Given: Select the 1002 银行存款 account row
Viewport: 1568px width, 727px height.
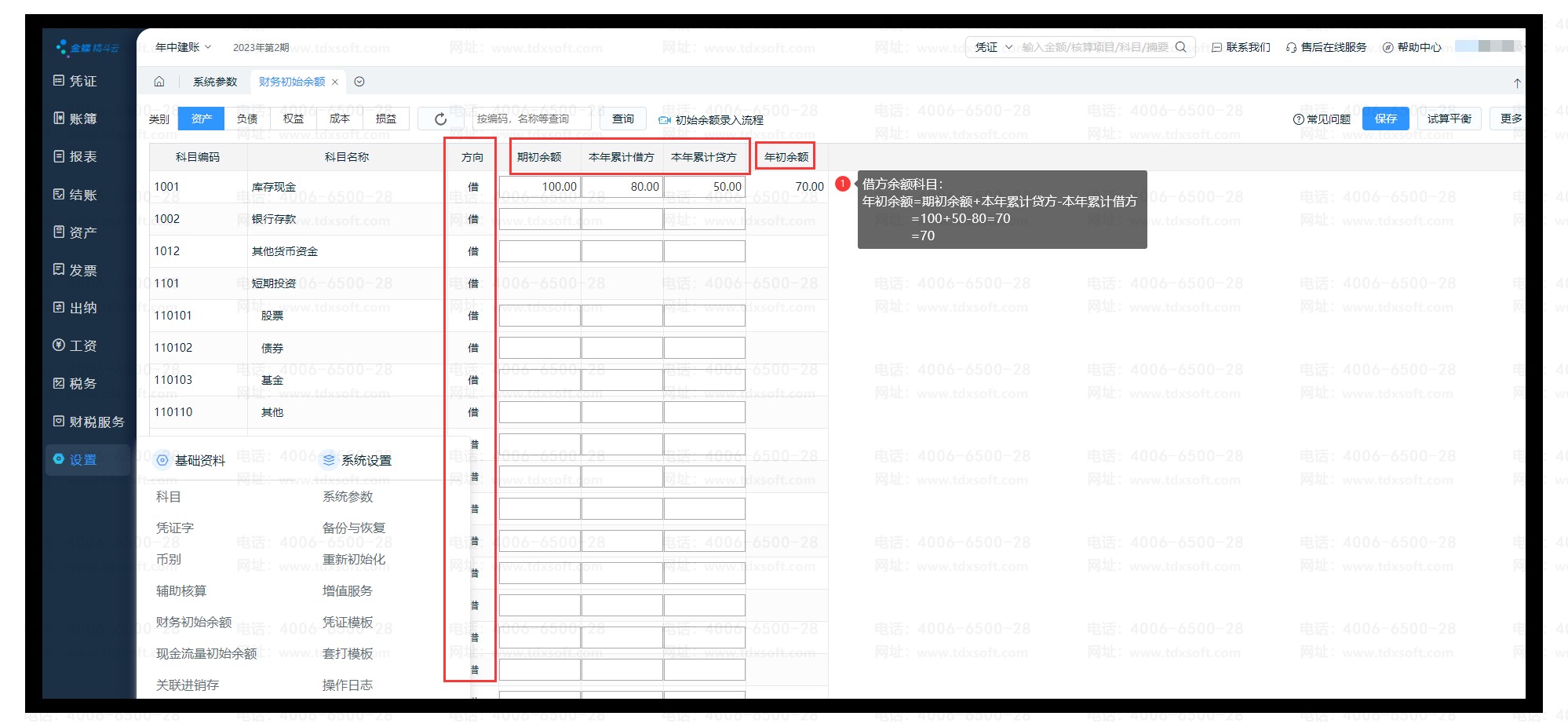Looking at the screenshot, I should pos(488,219).
